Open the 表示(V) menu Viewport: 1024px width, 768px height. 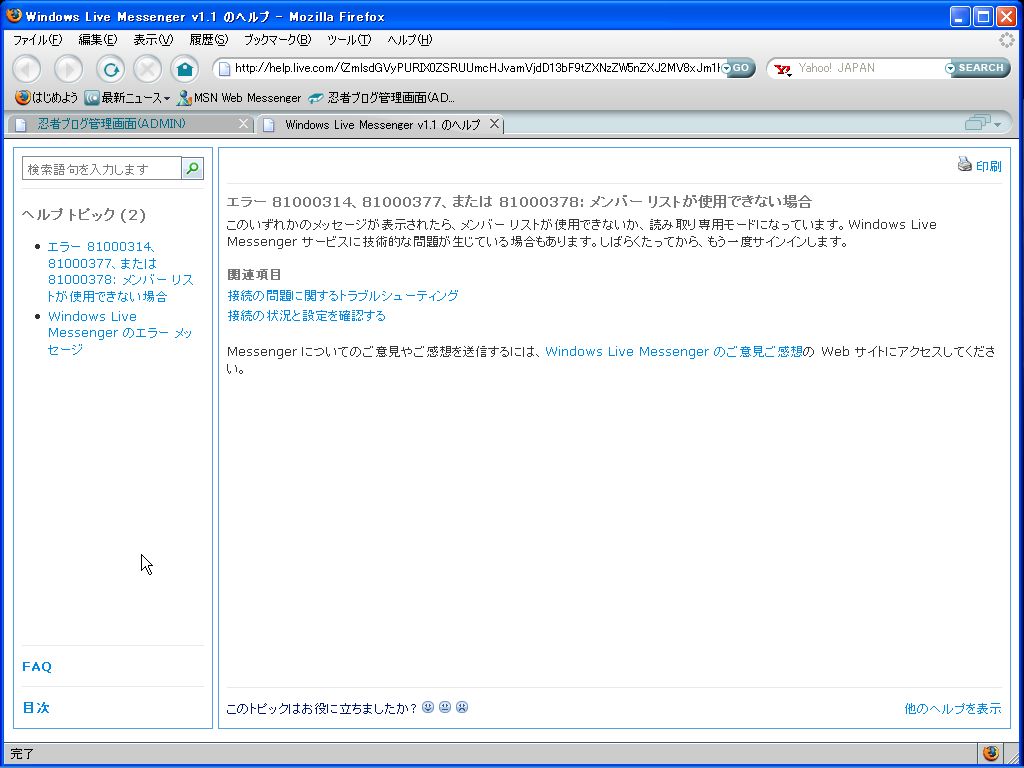pyautogui.click(x=153, y=40)
